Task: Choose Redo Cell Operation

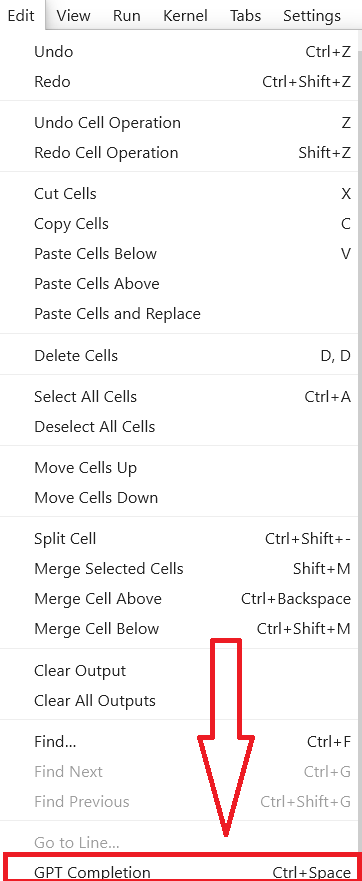Action: click(181, 153)
